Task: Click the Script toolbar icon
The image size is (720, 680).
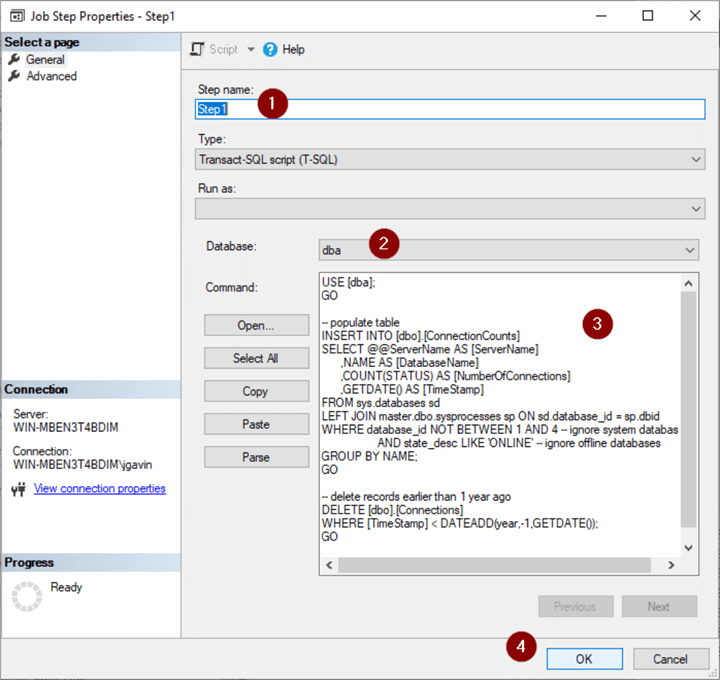Action: coord(197,49)
